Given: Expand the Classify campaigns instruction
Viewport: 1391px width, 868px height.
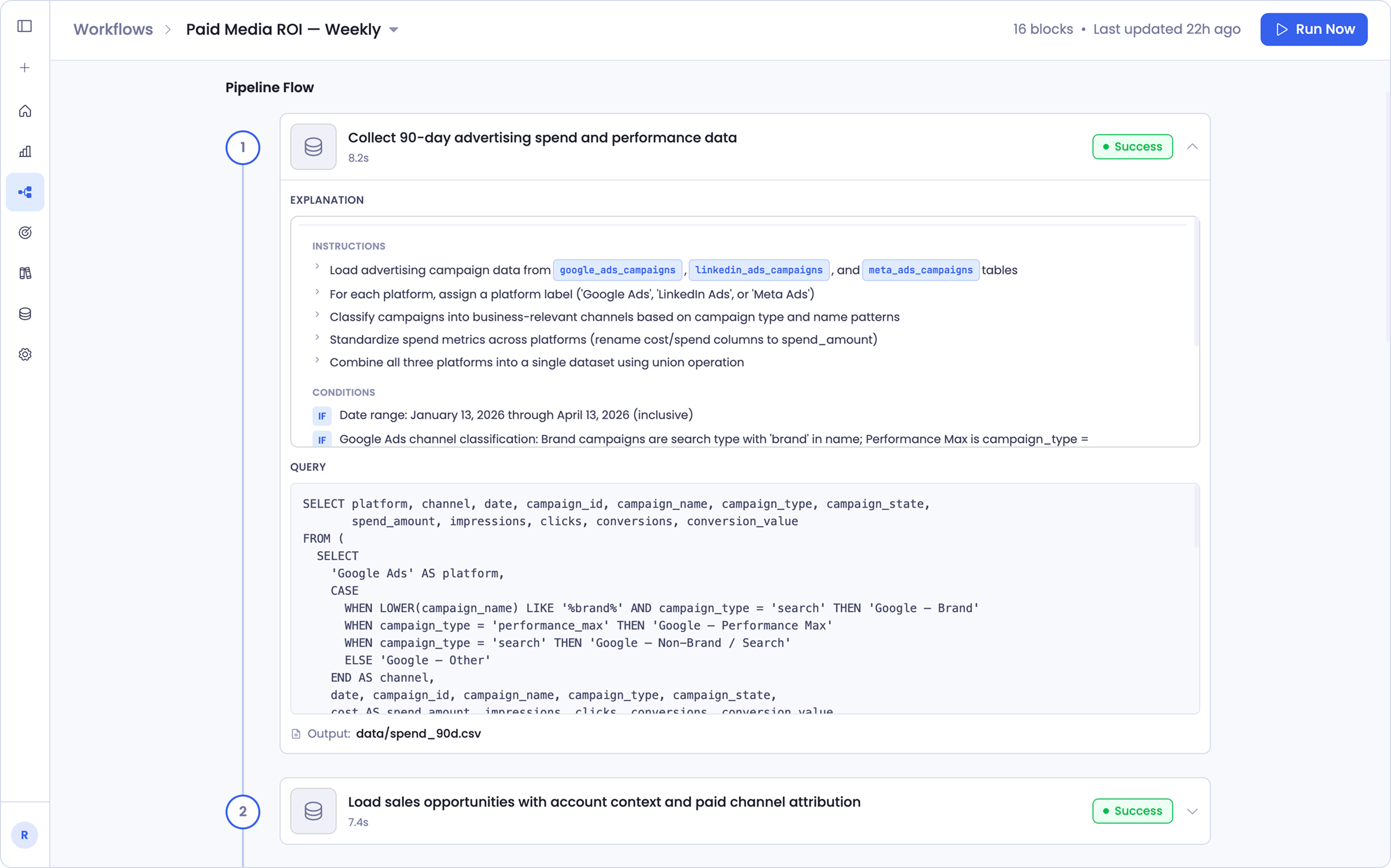Looking at the screenshot, I should click(317, 315).
